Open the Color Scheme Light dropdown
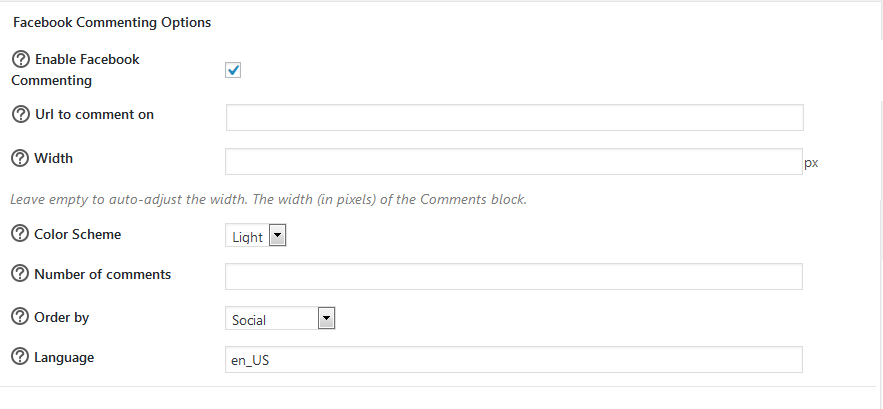 [x=256, y=236]
